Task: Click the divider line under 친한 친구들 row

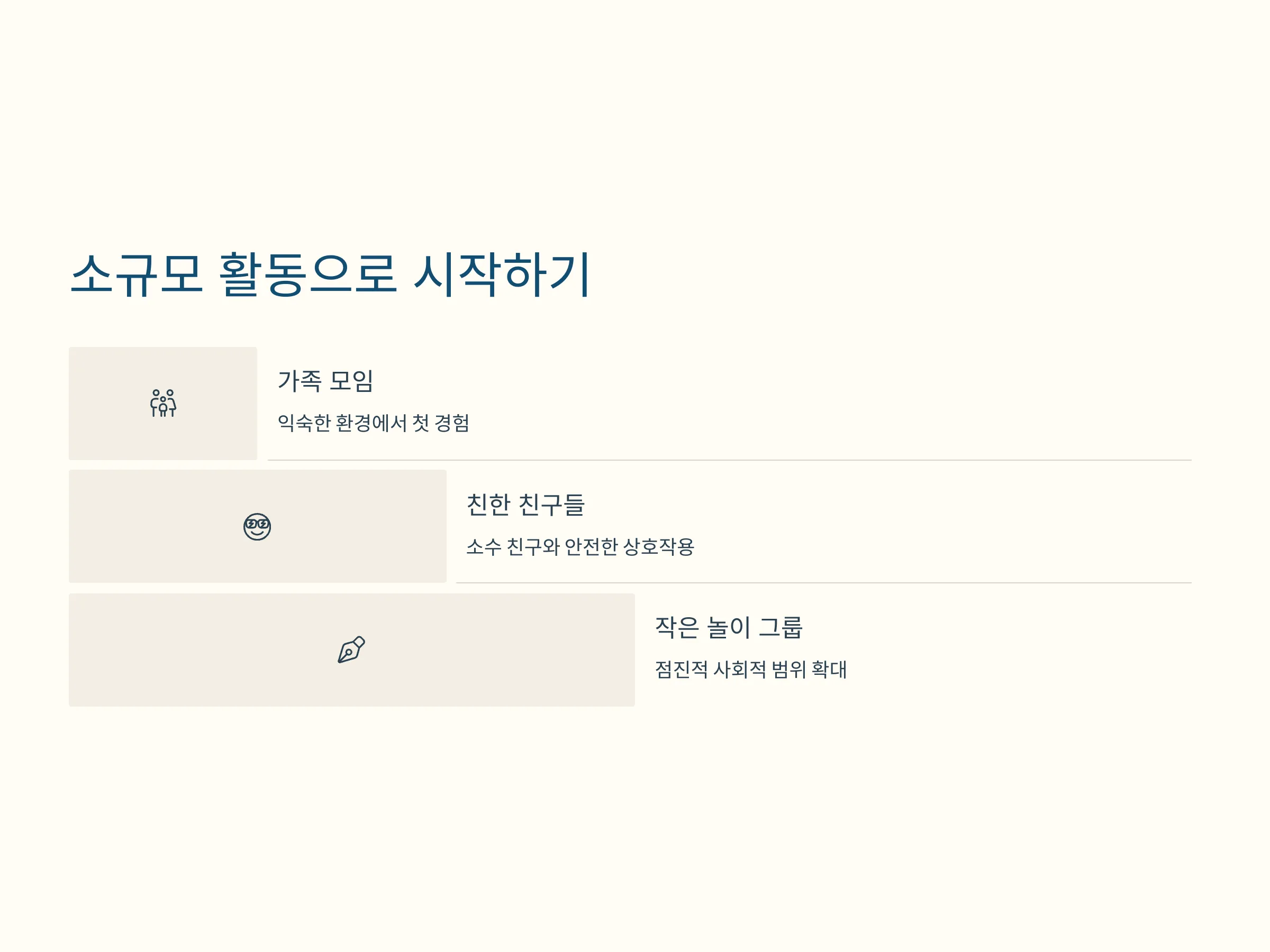Action: pyautogui.click(x=824, y=582)
